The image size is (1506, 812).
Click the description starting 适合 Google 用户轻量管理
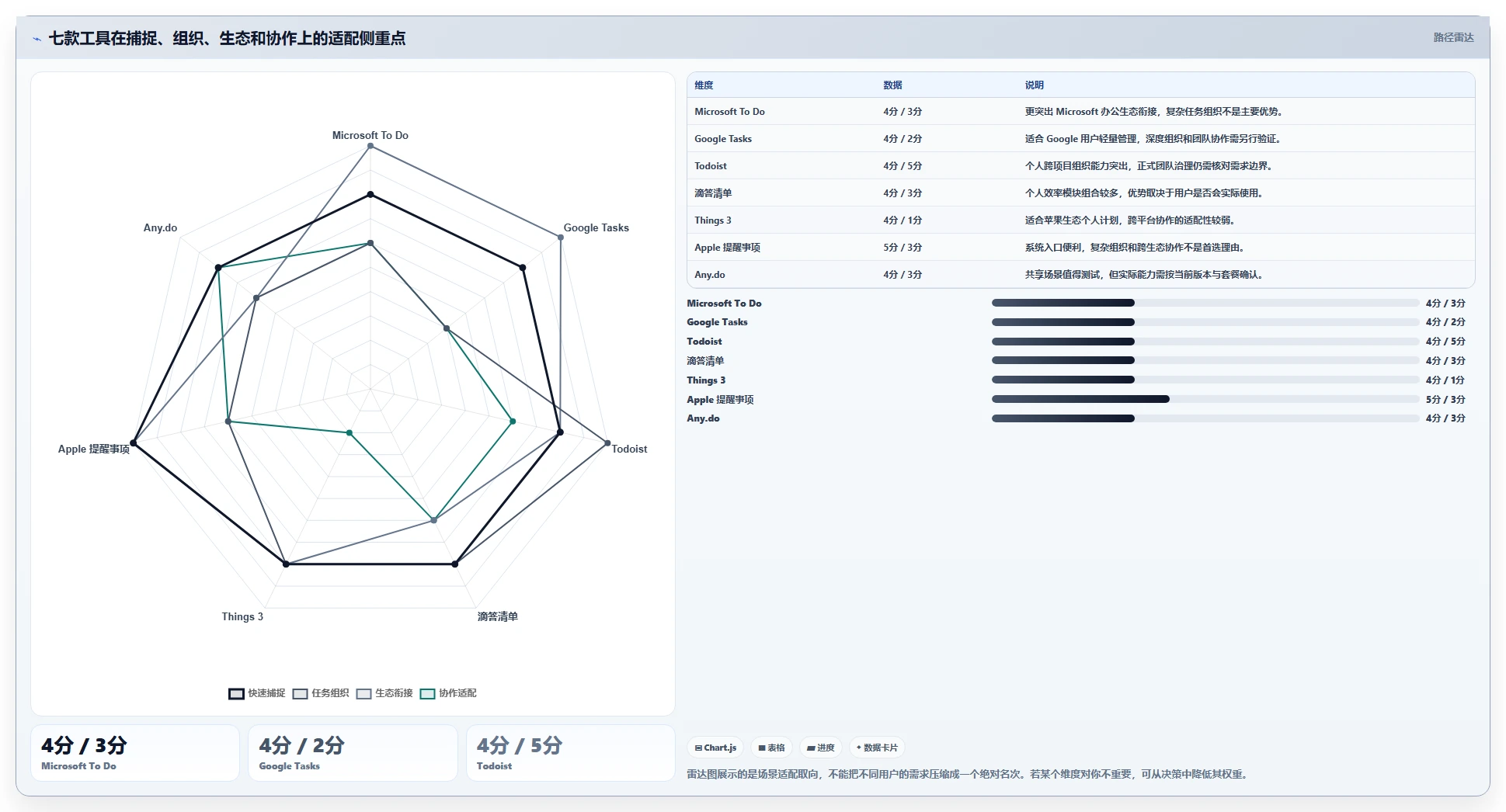click(x=1154, y=139)
